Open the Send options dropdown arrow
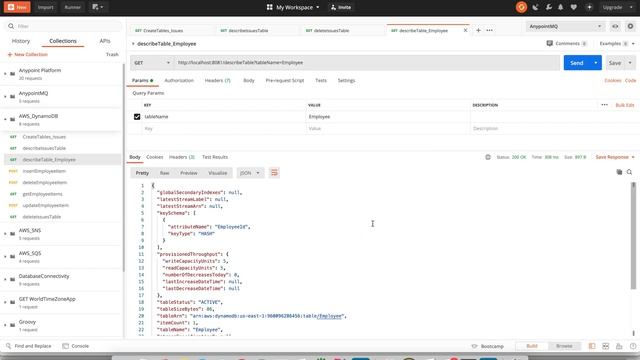Viewport: 640px width, 360px height. tap(596, 63)
